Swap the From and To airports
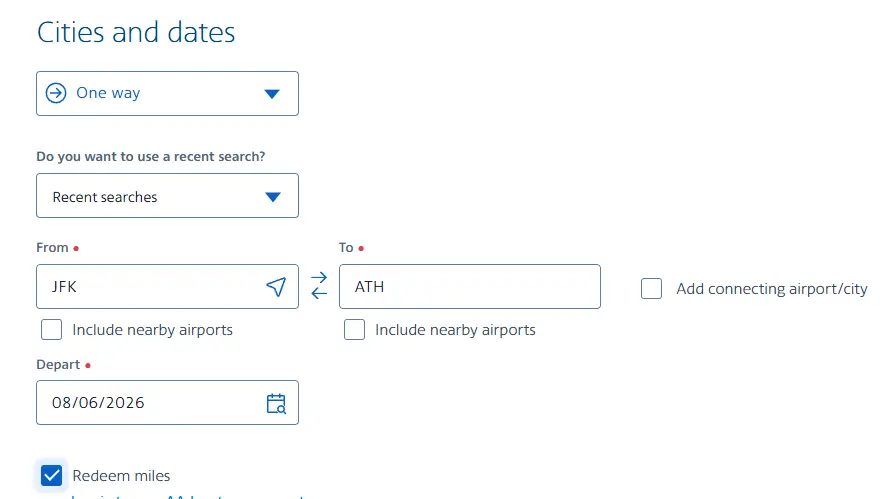891x499 pixels. (319, 286)
